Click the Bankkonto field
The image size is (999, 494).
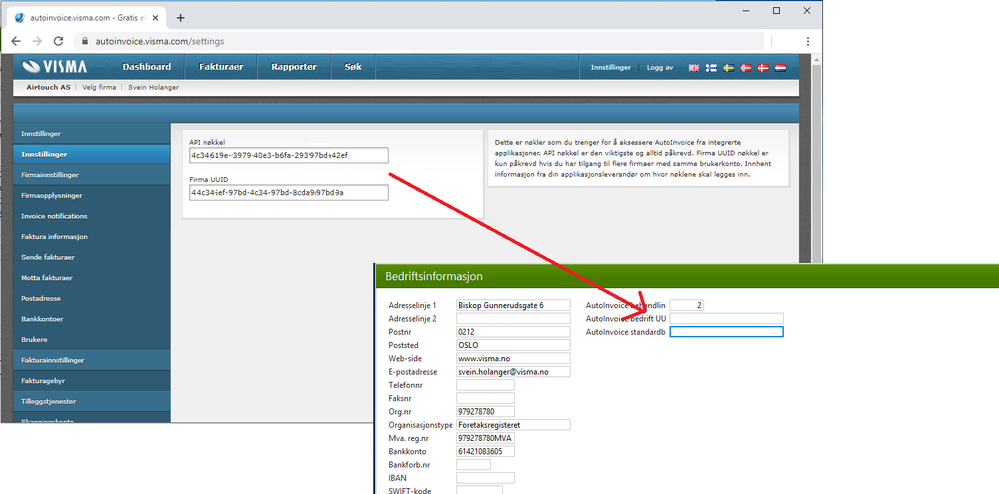485,452
